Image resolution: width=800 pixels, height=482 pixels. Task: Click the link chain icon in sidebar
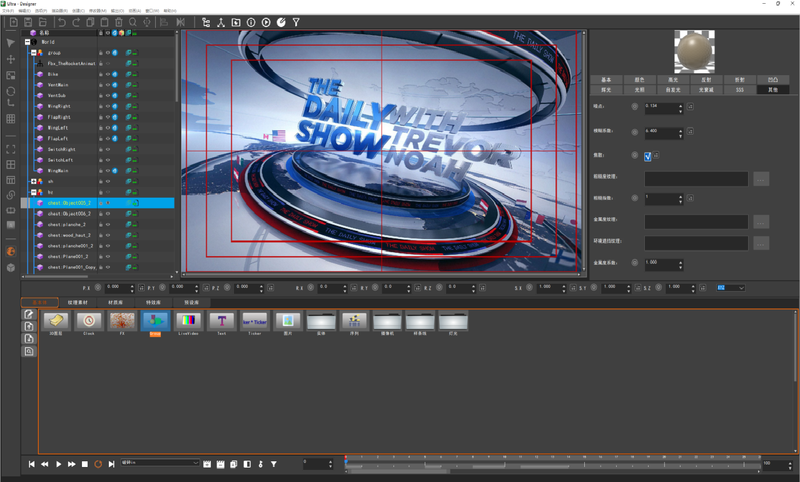coord(11,195)
